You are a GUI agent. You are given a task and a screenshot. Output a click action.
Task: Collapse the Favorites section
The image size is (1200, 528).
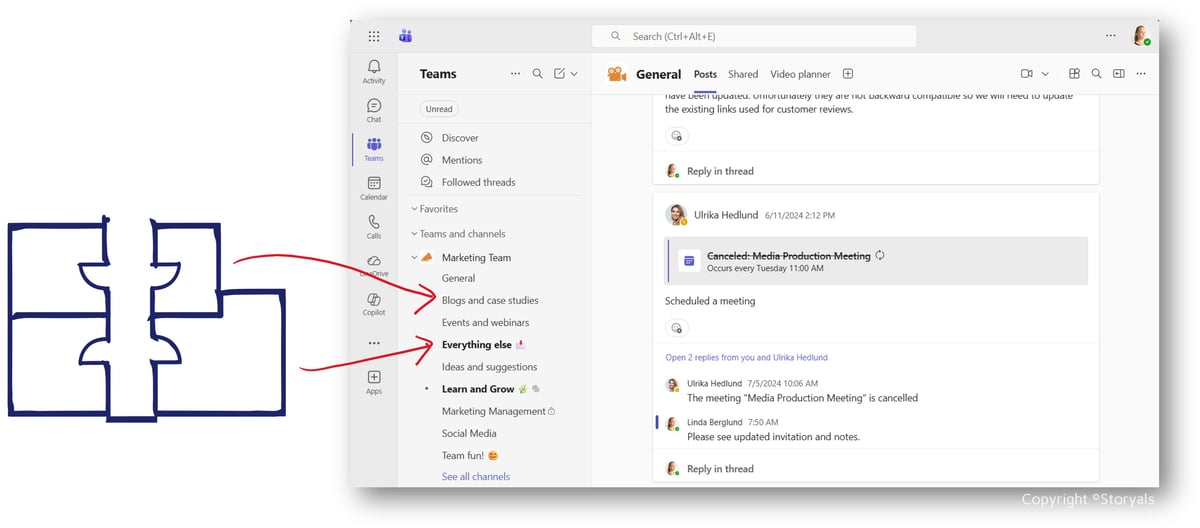414,209
